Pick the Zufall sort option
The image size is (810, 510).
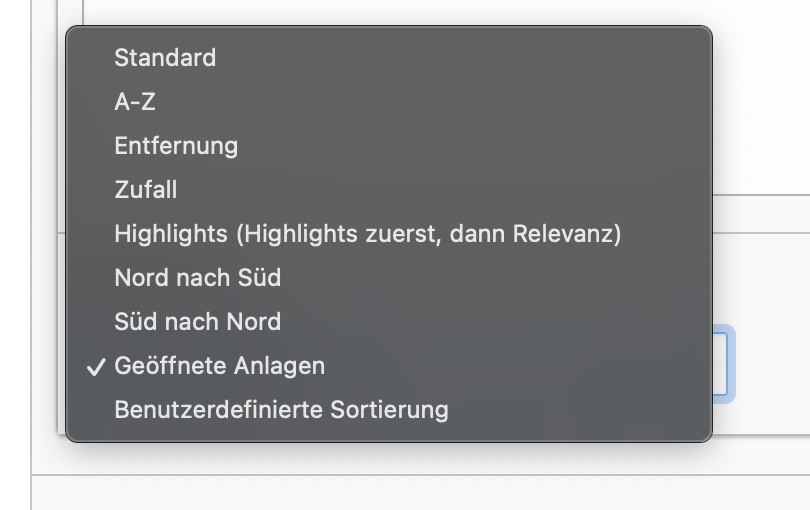pyautogui.click(x=389, y=190)
